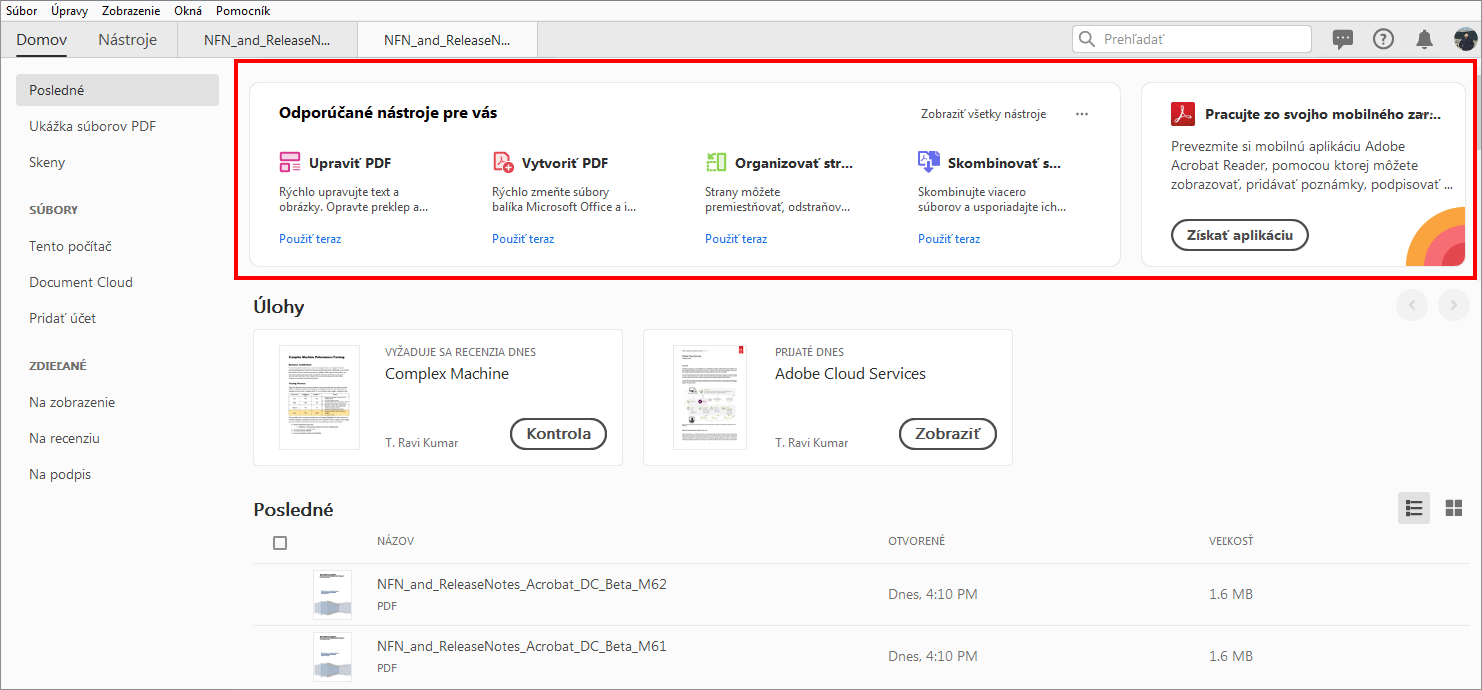Tick the select-all checkbox in file list

(x=280, y=542)
